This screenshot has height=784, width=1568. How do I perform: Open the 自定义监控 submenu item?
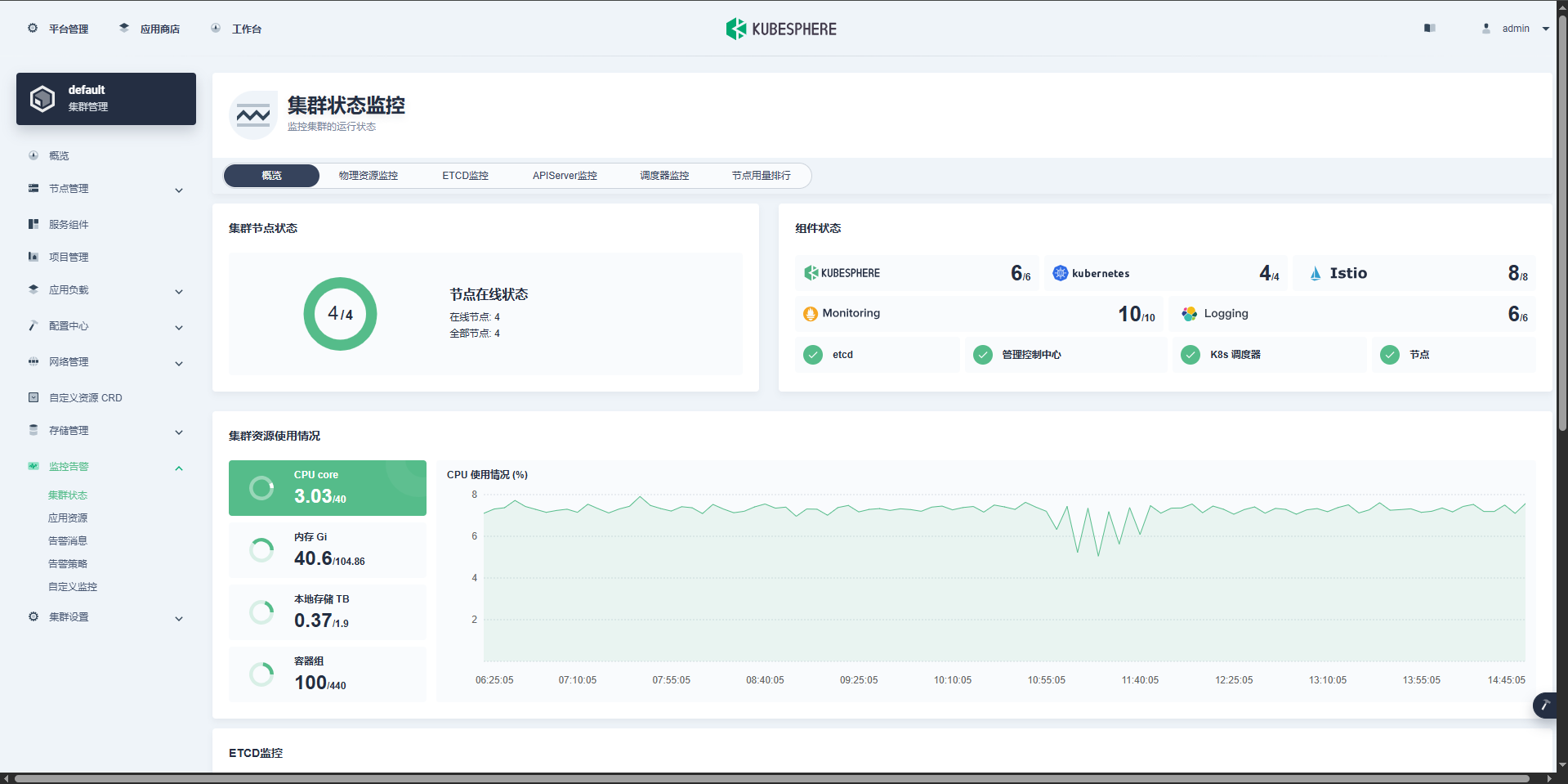click(73, 587)
